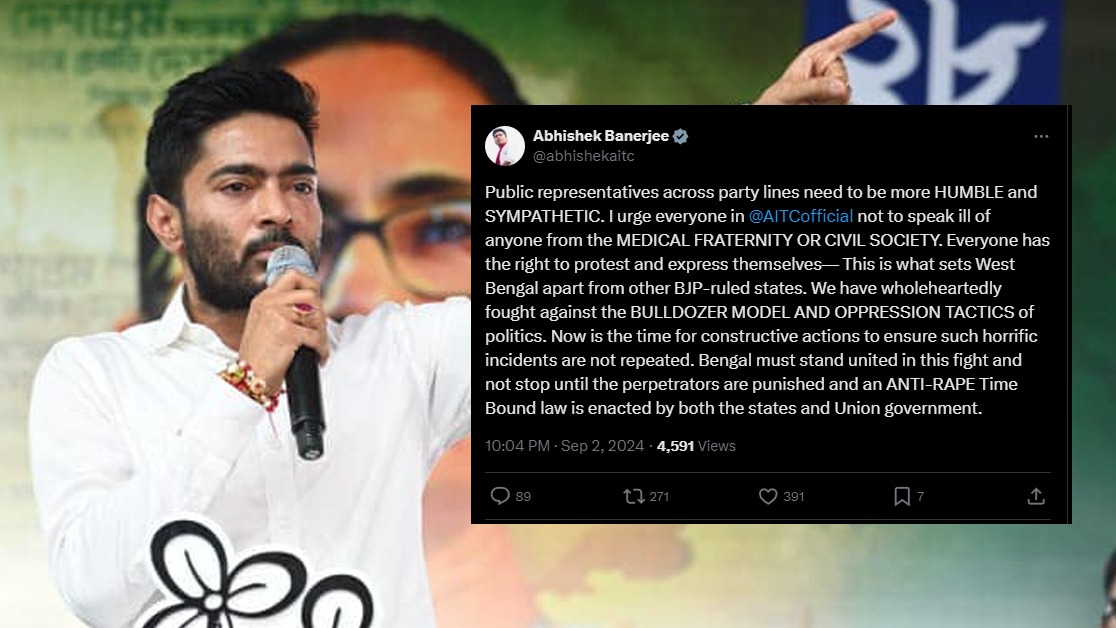The image size is (1116, 628).
Task: Click the reply speech bubble icon
Action: 500,496
